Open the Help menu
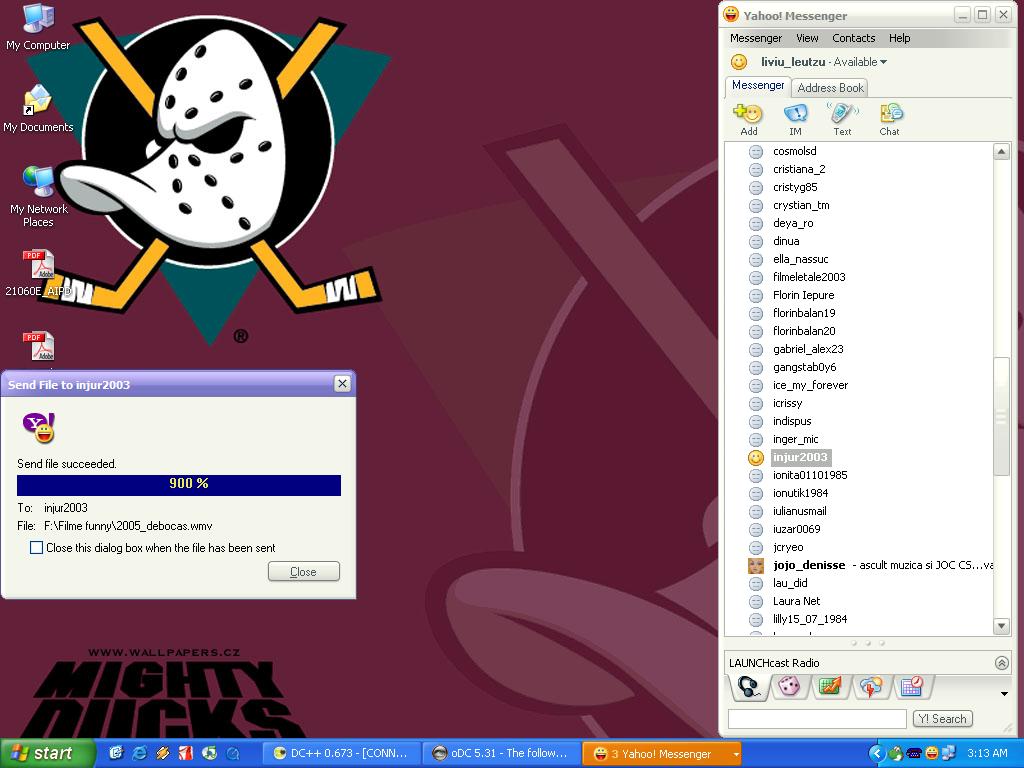 [x=899, y=38]
